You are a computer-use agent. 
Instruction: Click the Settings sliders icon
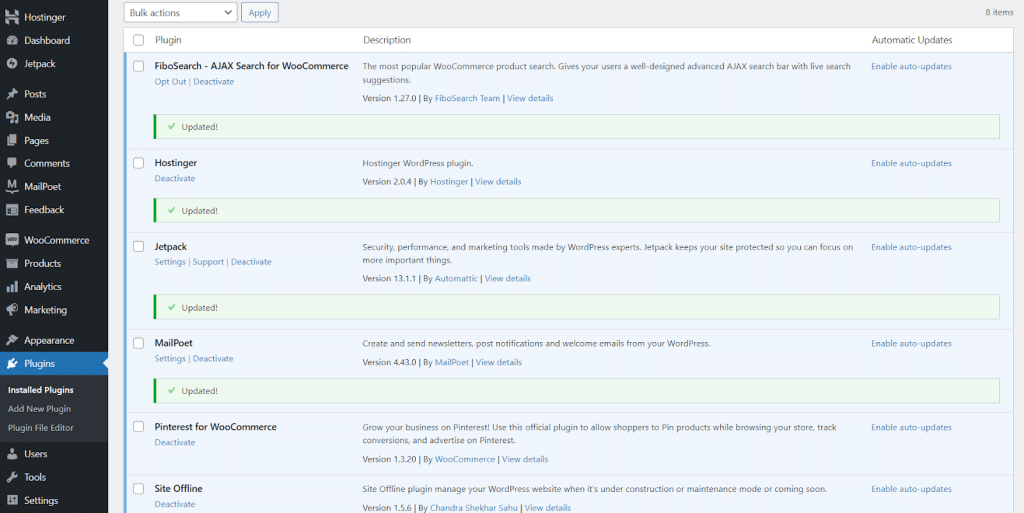coord(12,501)
